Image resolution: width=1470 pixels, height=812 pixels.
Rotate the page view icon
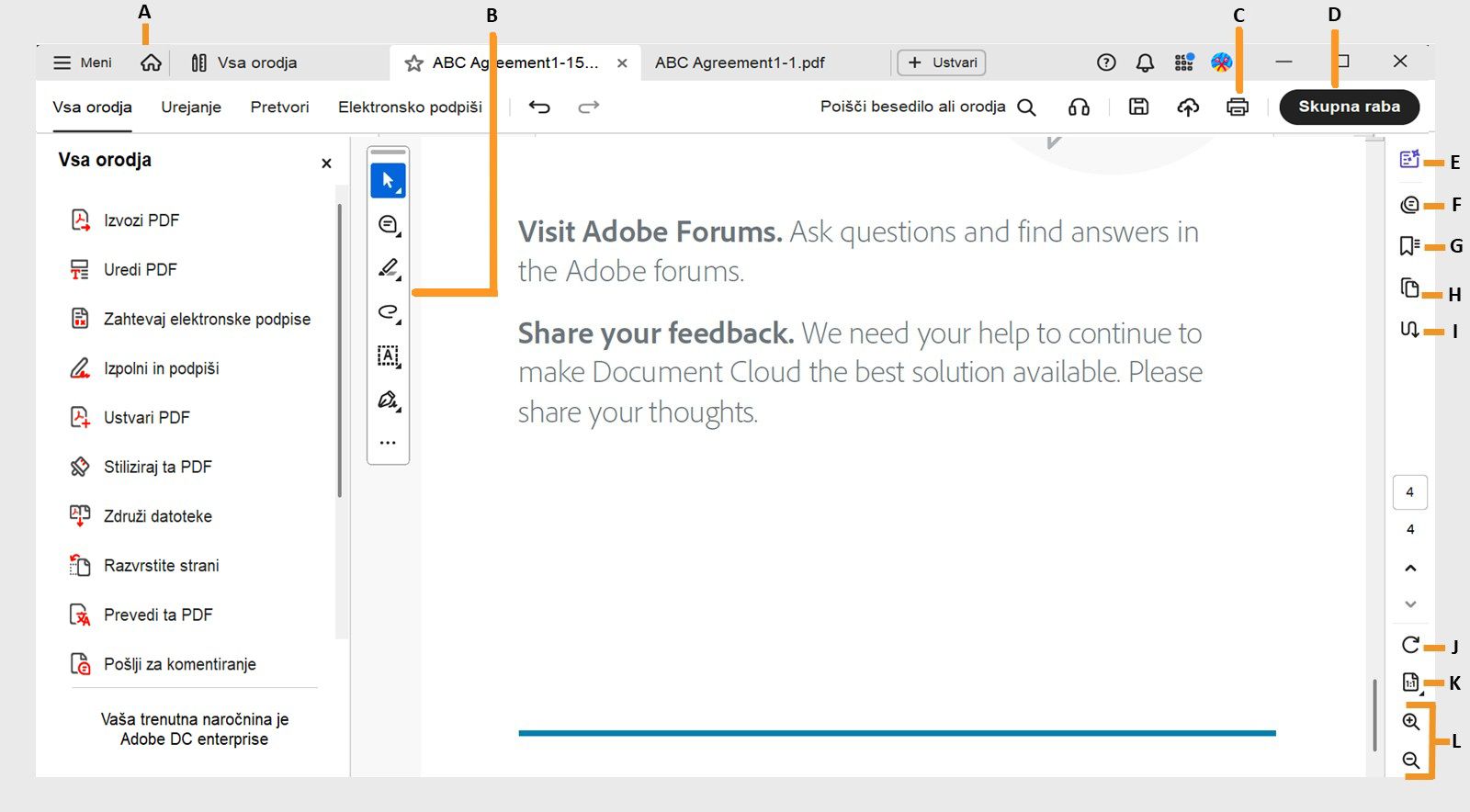tap(1410, 645)
